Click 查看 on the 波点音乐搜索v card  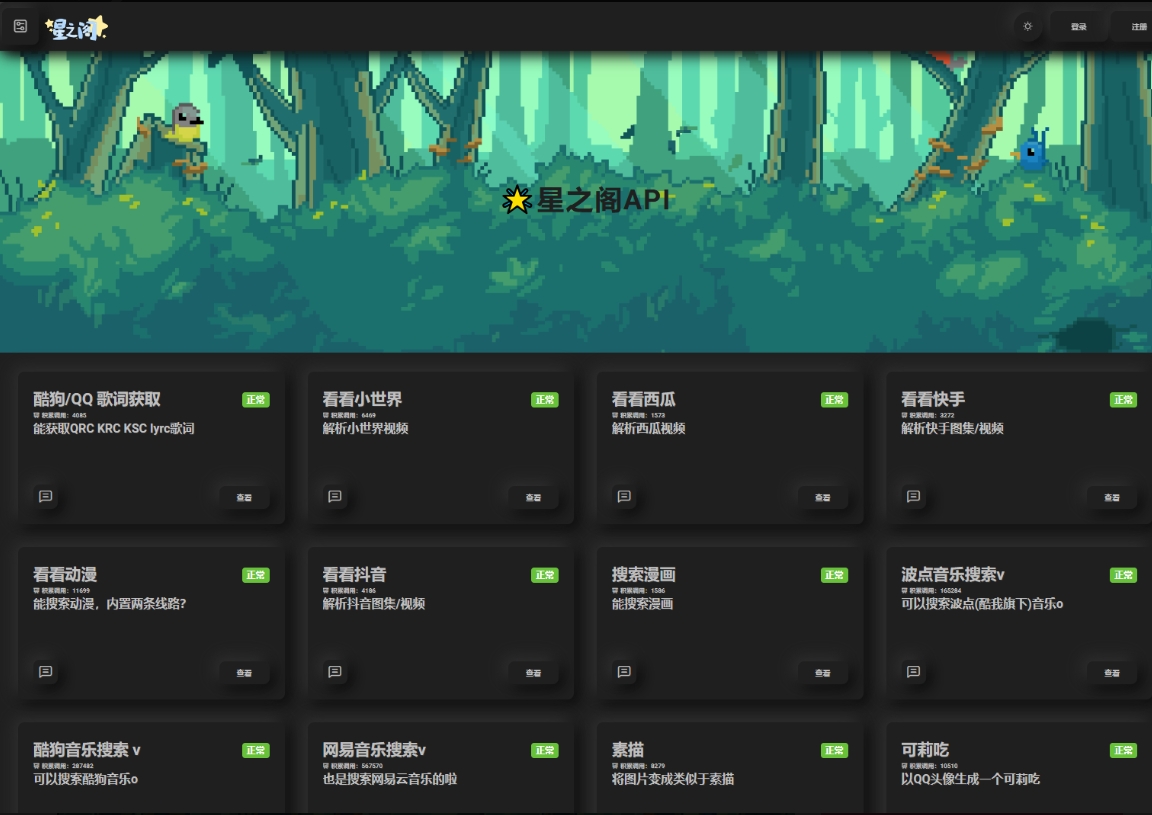coord(1112,672)
